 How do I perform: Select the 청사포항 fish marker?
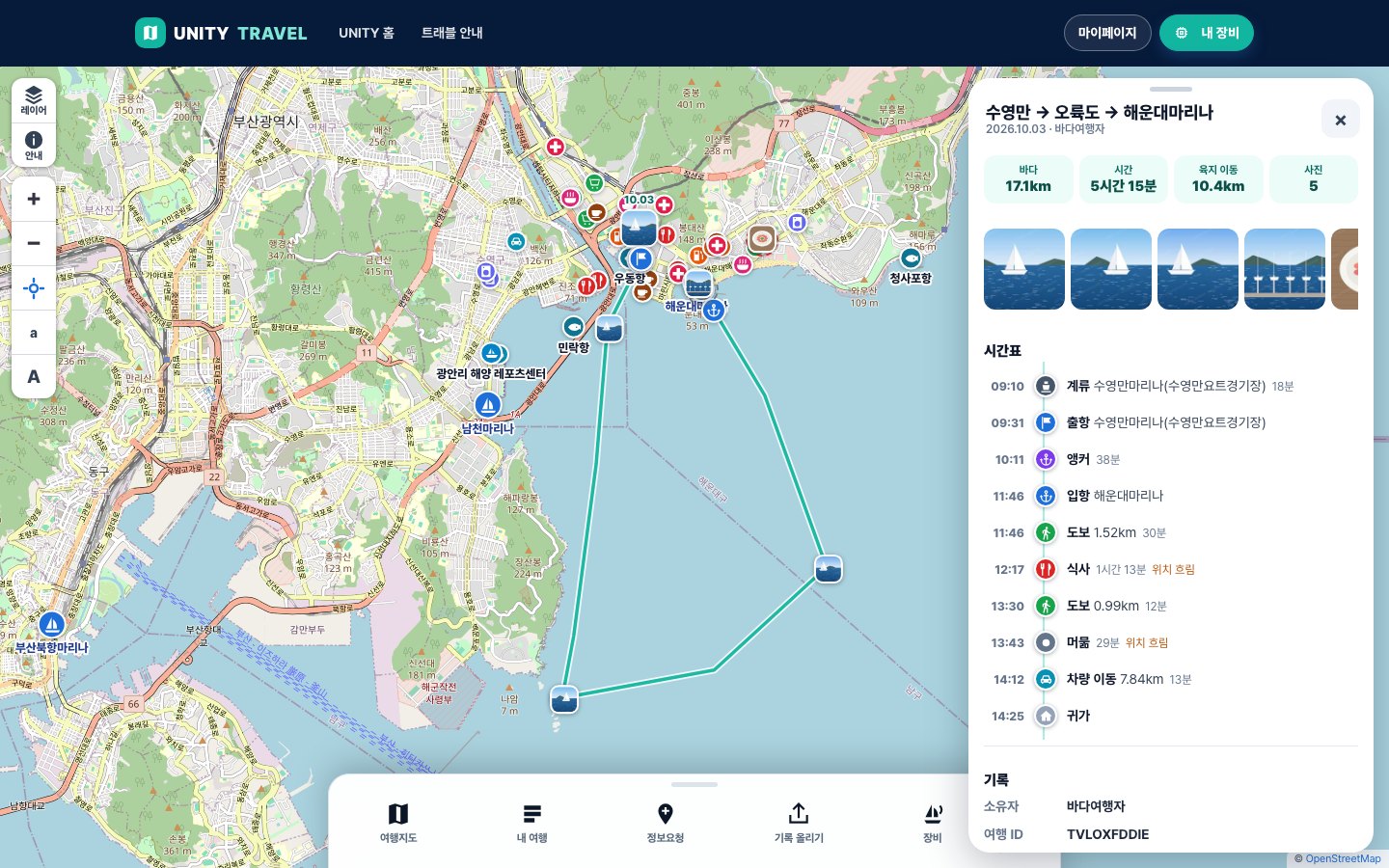pyautogui.click(x=911, y=258)
